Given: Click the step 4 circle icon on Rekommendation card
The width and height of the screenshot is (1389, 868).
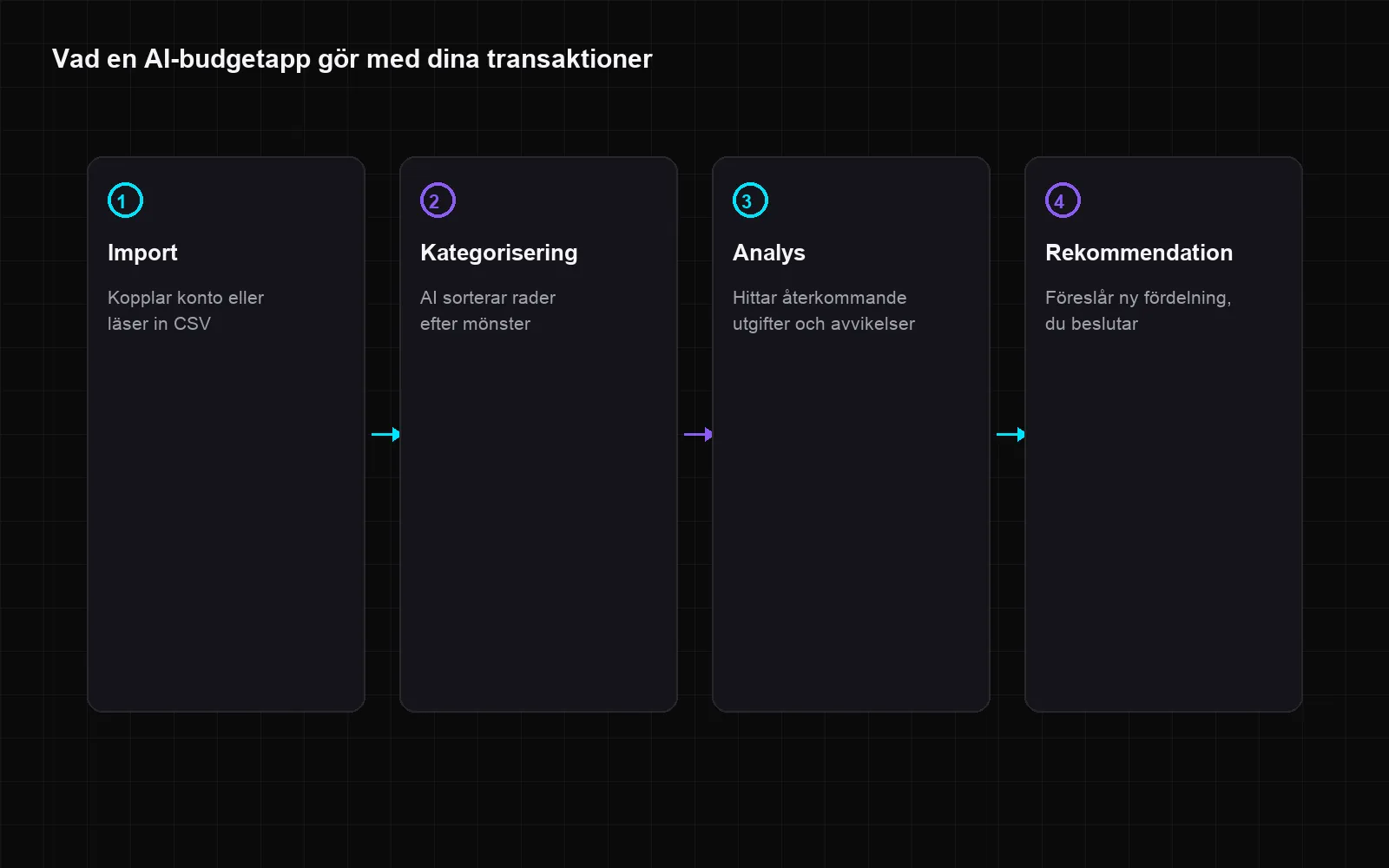Looking at the screenshot, I should coord(1063,201).
